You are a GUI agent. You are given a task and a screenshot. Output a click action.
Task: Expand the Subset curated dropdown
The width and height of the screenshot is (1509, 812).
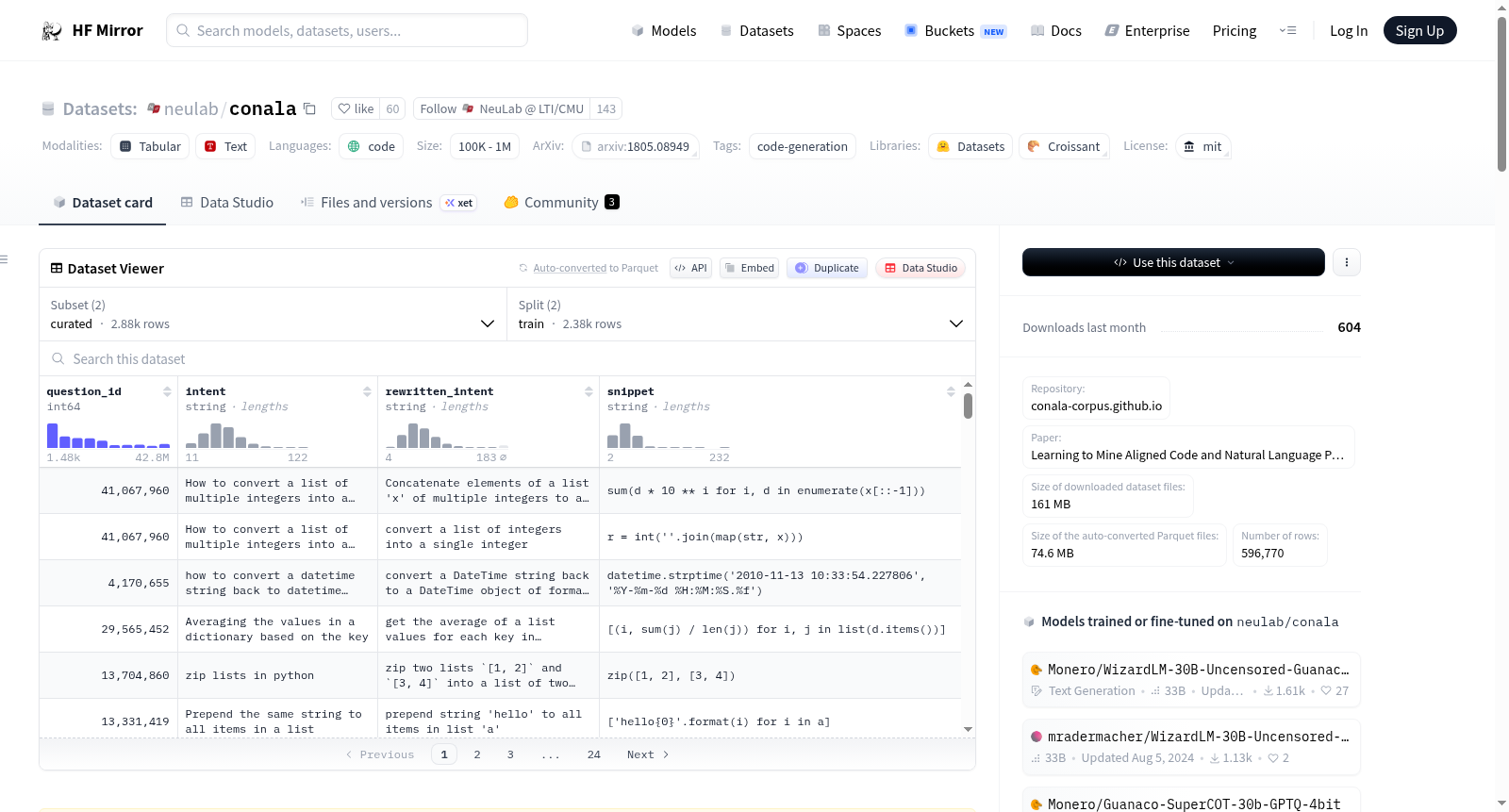[x=274, y=315]
